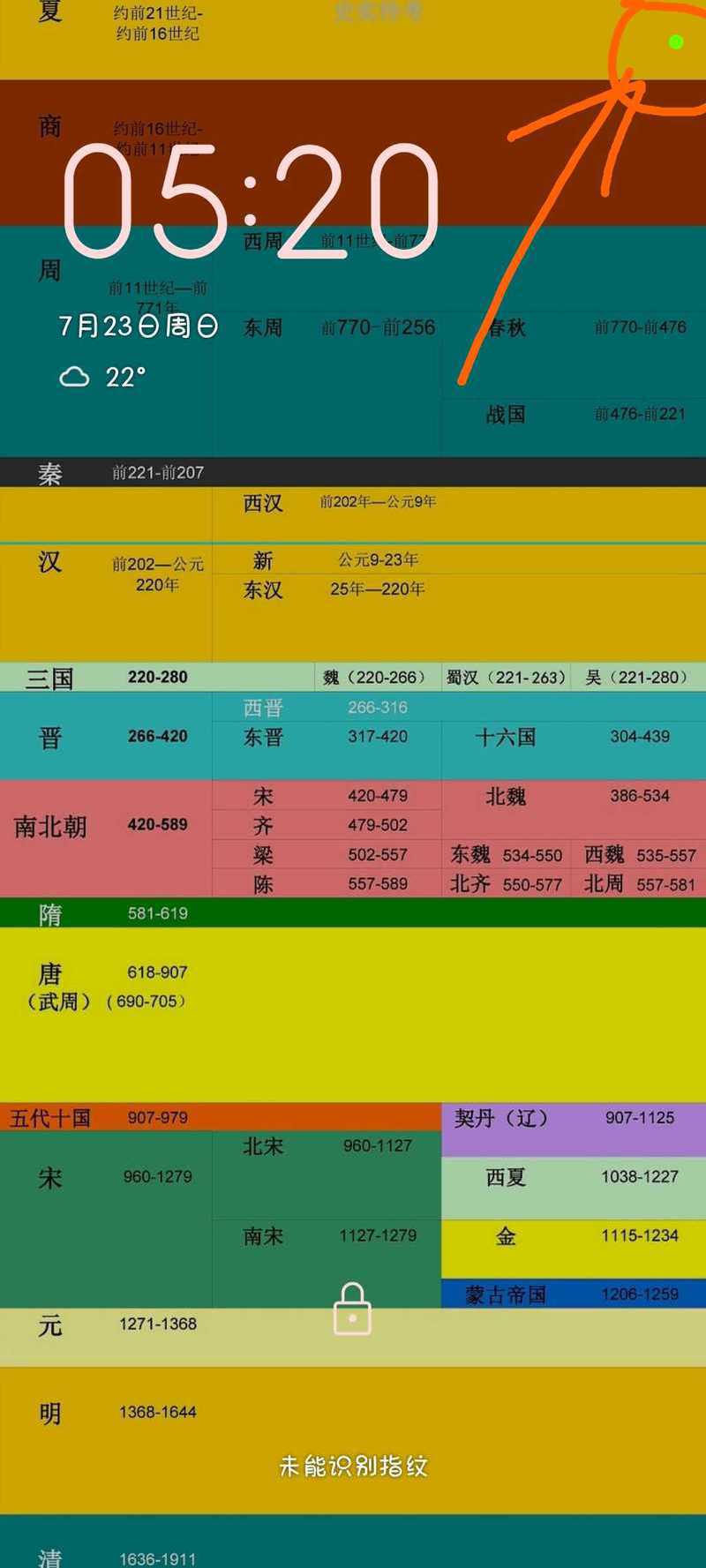Tap the 7月23日 周日 date text
Screen dimensions: 706x1568
pos(139,326)
